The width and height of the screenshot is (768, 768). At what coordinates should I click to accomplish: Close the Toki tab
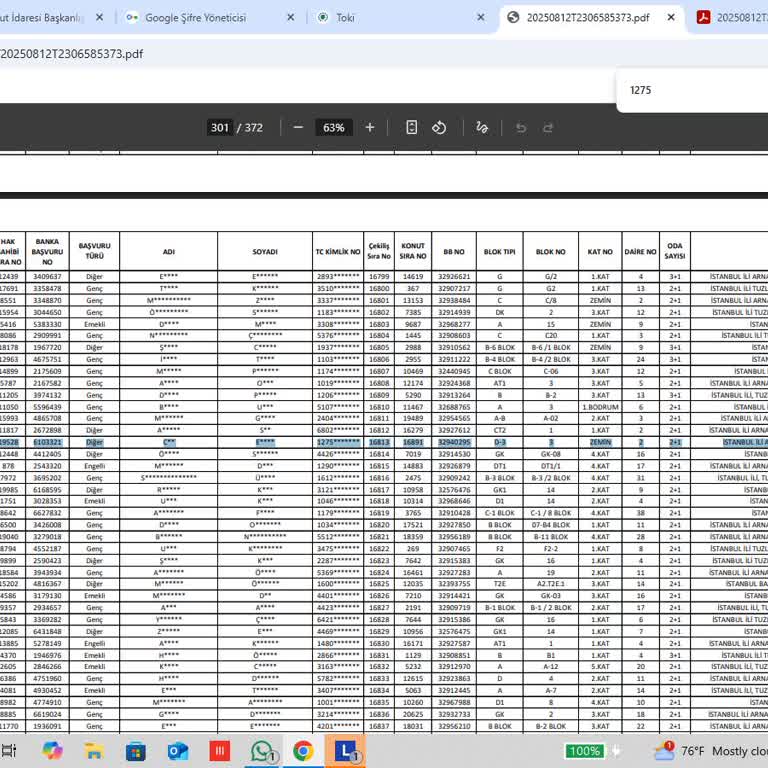480,17
